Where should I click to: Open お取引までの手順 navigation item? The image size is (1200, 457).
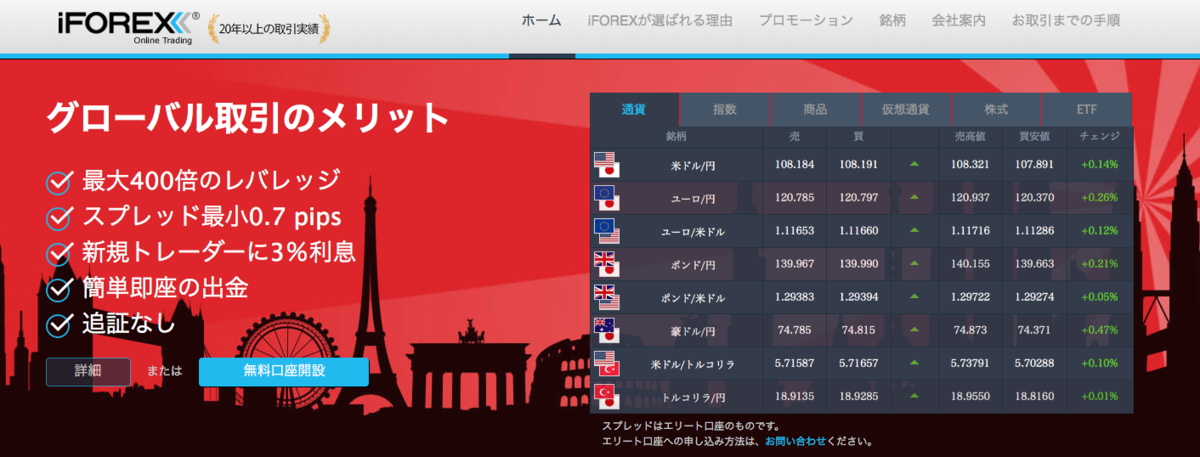pos(1066,20)
